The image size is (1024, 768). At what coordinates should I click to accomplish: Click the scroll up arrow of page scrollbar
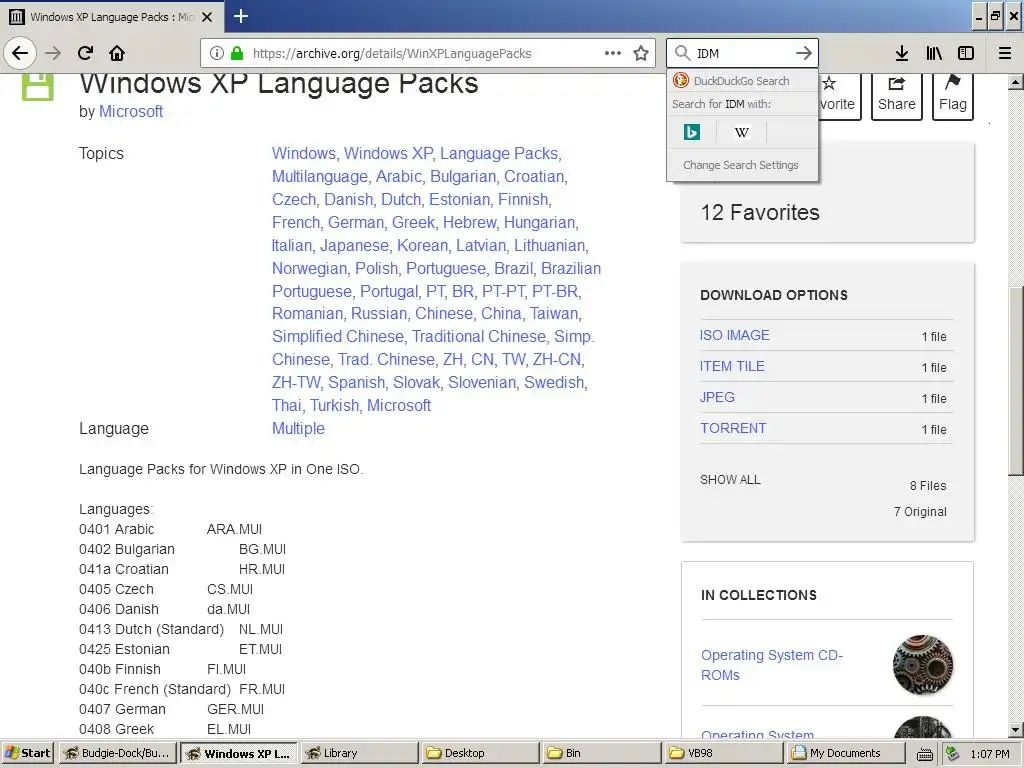(1016, 82)
